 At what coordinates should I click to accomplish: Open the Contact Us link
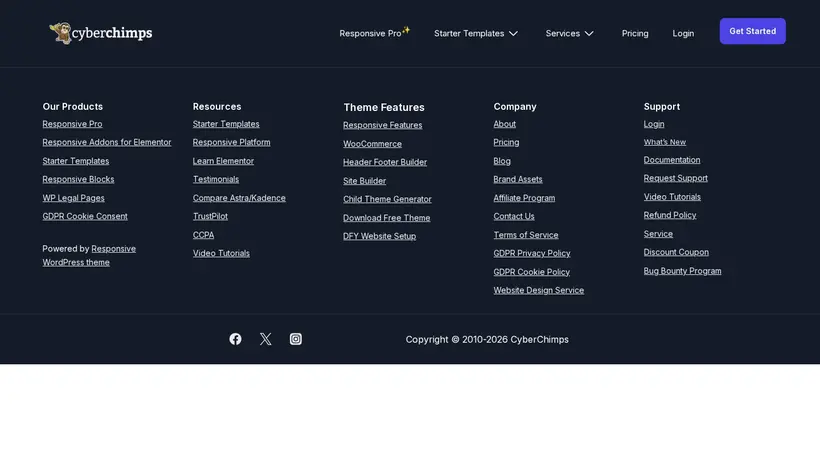coord(514,216)
